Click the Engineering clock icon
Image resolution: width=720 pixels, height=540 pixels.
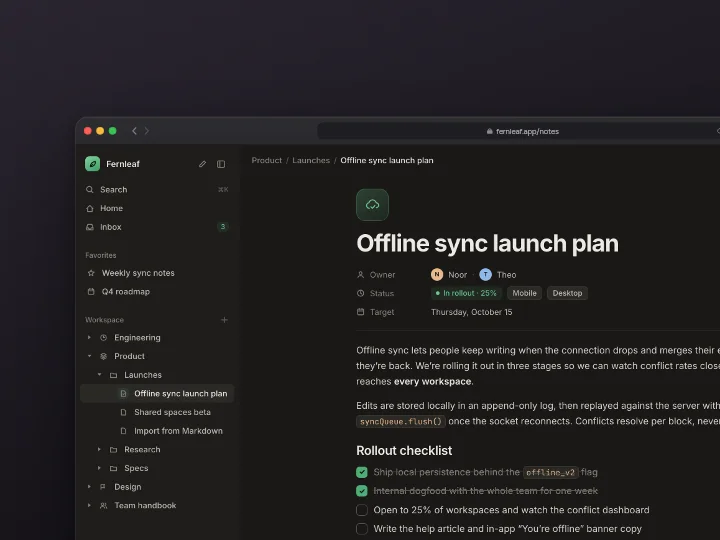click(104, 338)
